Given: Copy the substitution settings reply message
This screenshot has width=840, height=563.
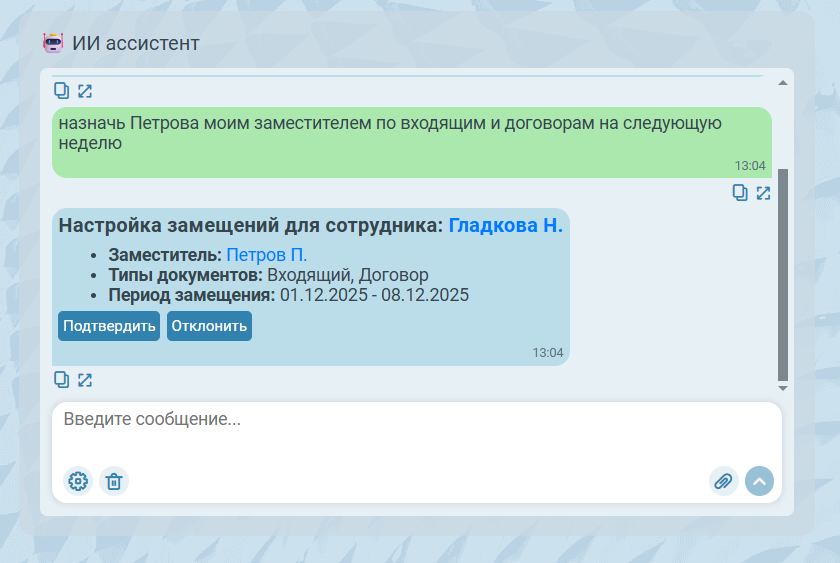Looking at the screenshot, I should coord(62,379).
